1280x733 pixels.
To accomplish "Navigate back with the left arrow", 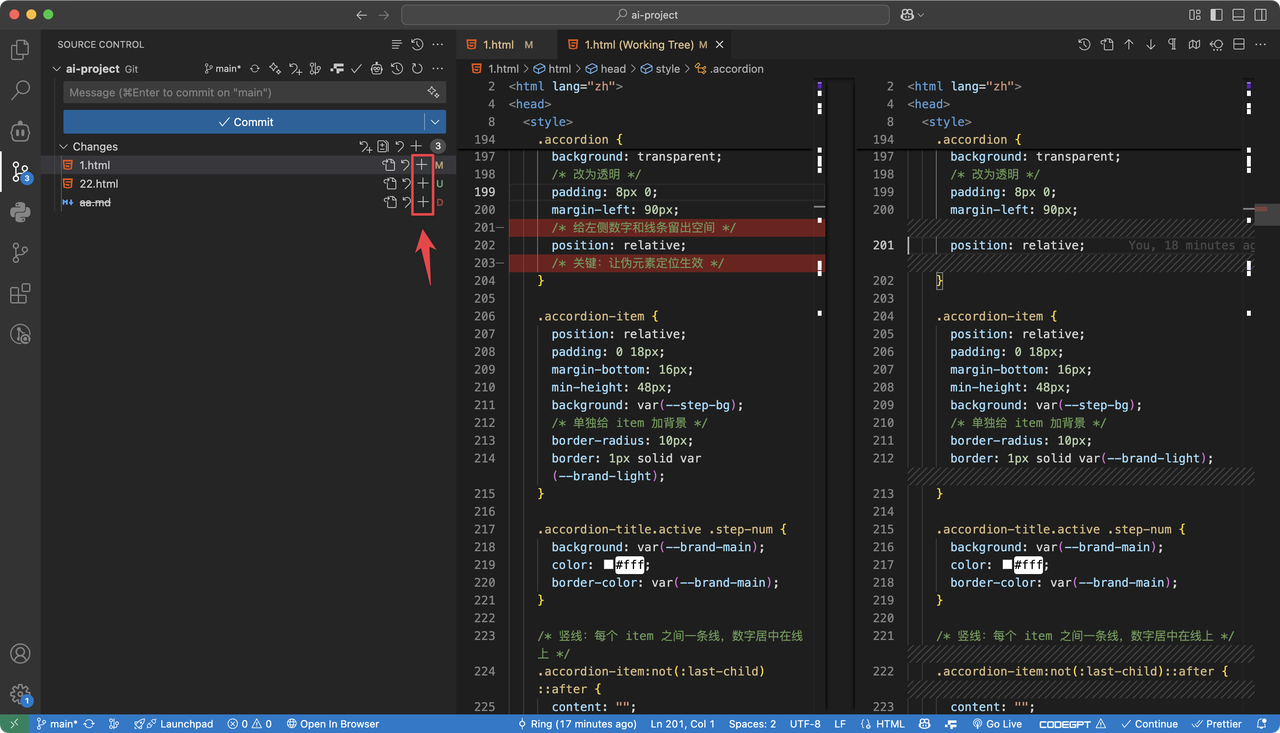I will pos(362,15).
